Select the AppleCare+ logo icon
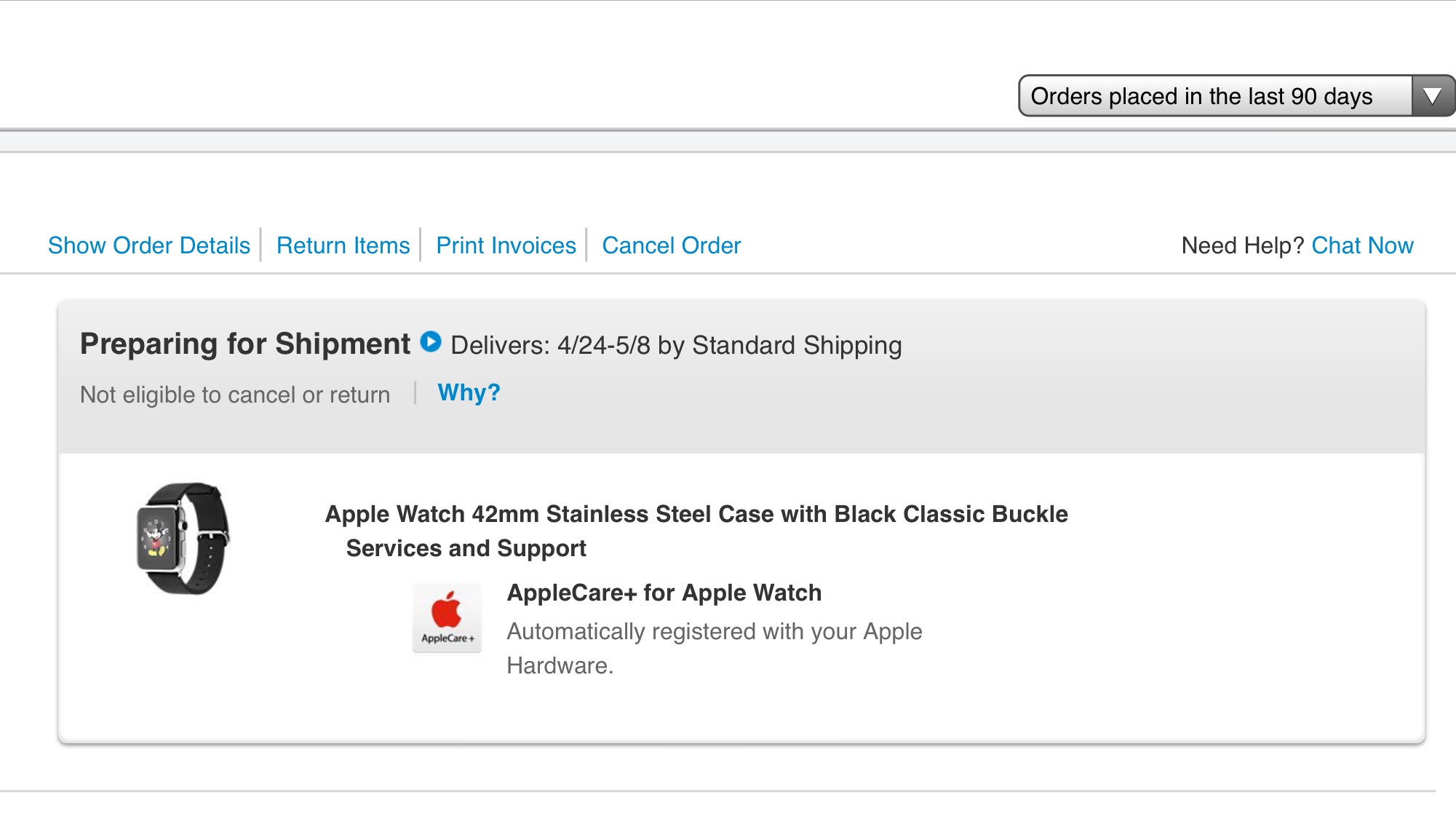1456x819 pixels. [447, 618]
